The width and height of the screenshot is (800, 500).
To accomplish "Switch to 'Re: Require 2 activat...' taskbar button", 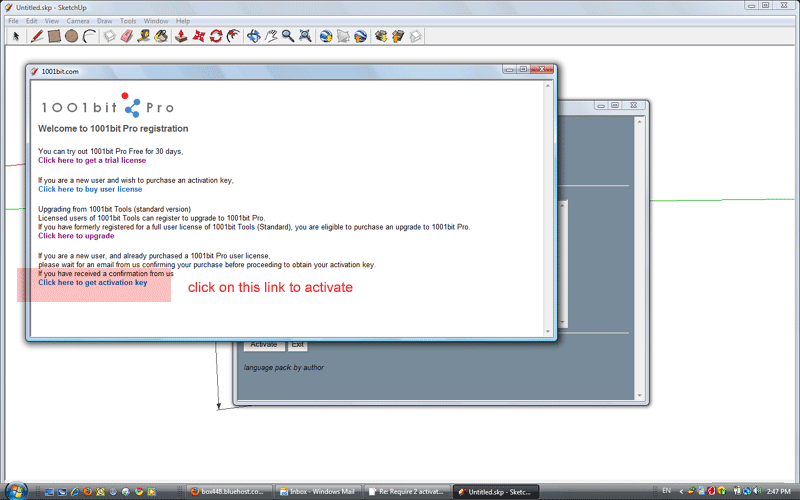I will tap(407, 491).
